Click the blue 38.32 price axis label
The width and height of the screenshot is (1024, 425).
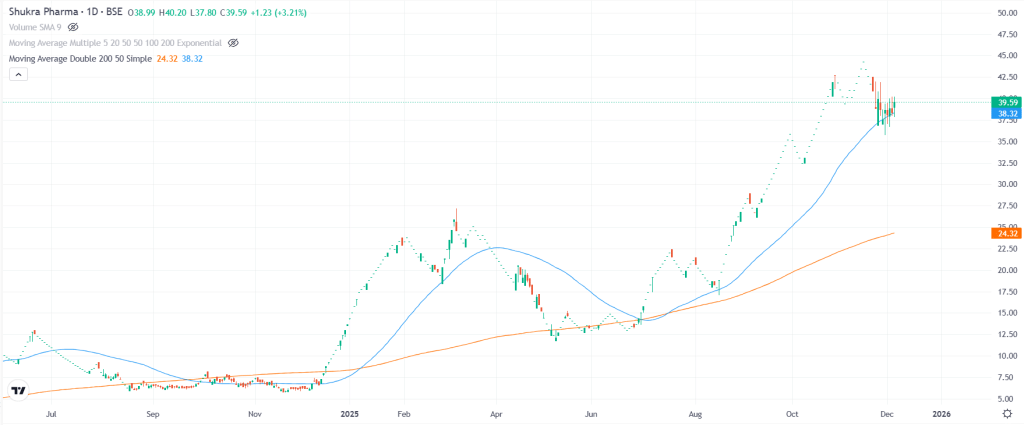(x=1003, y=114)
